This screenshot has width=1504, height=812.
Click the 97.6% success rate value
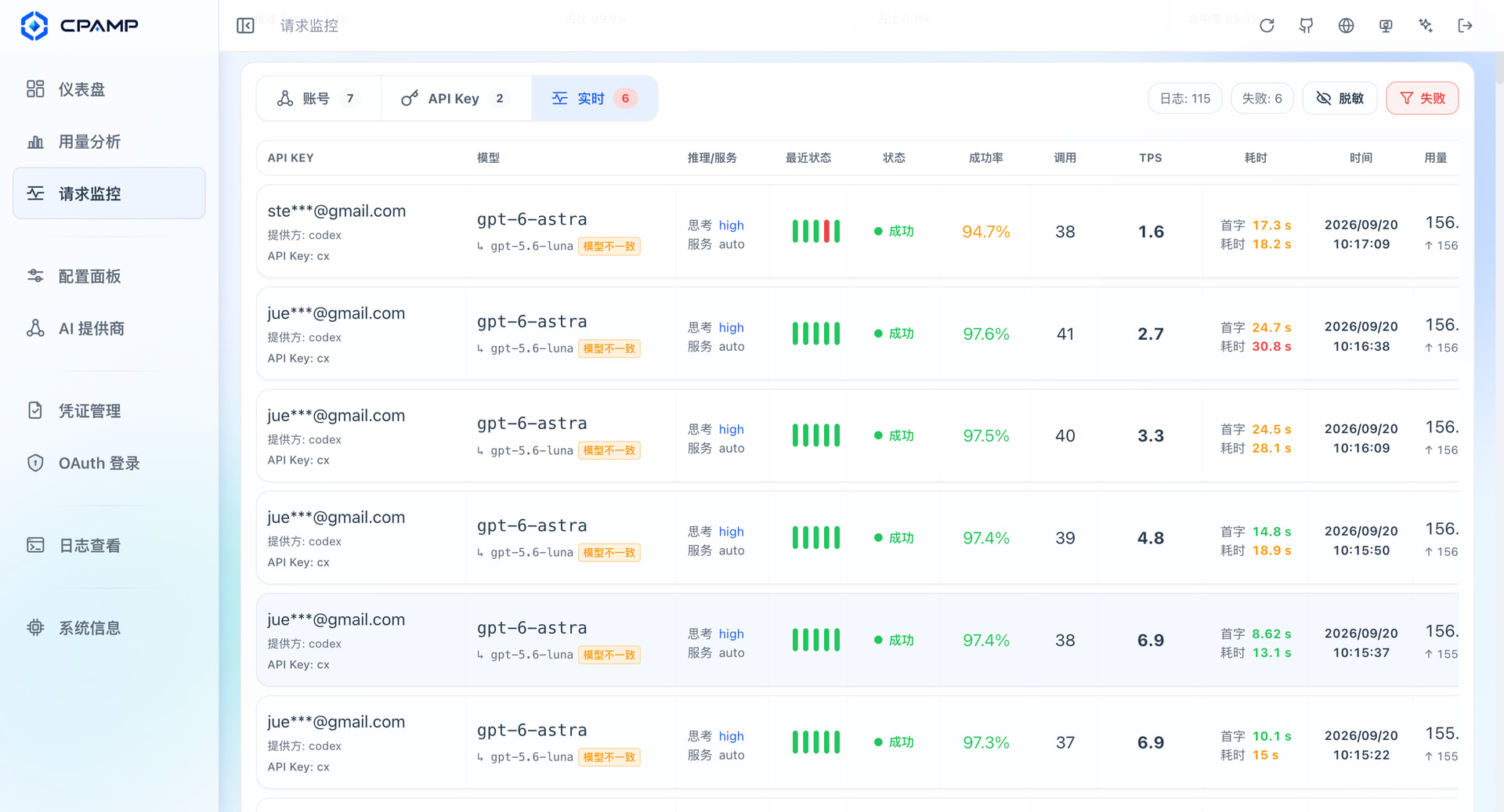(985, 334)
